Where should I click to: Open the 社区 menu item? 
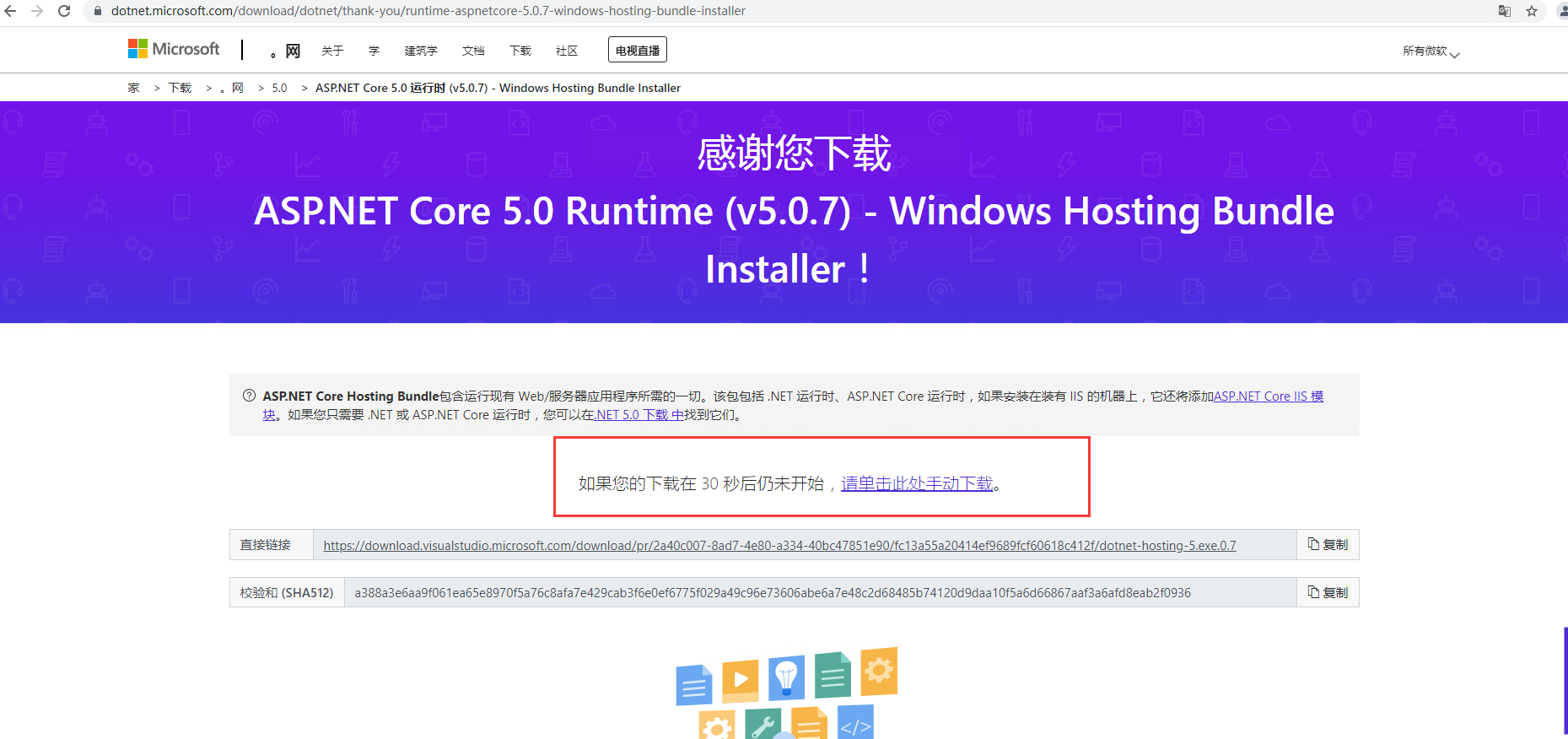point(567,51)
